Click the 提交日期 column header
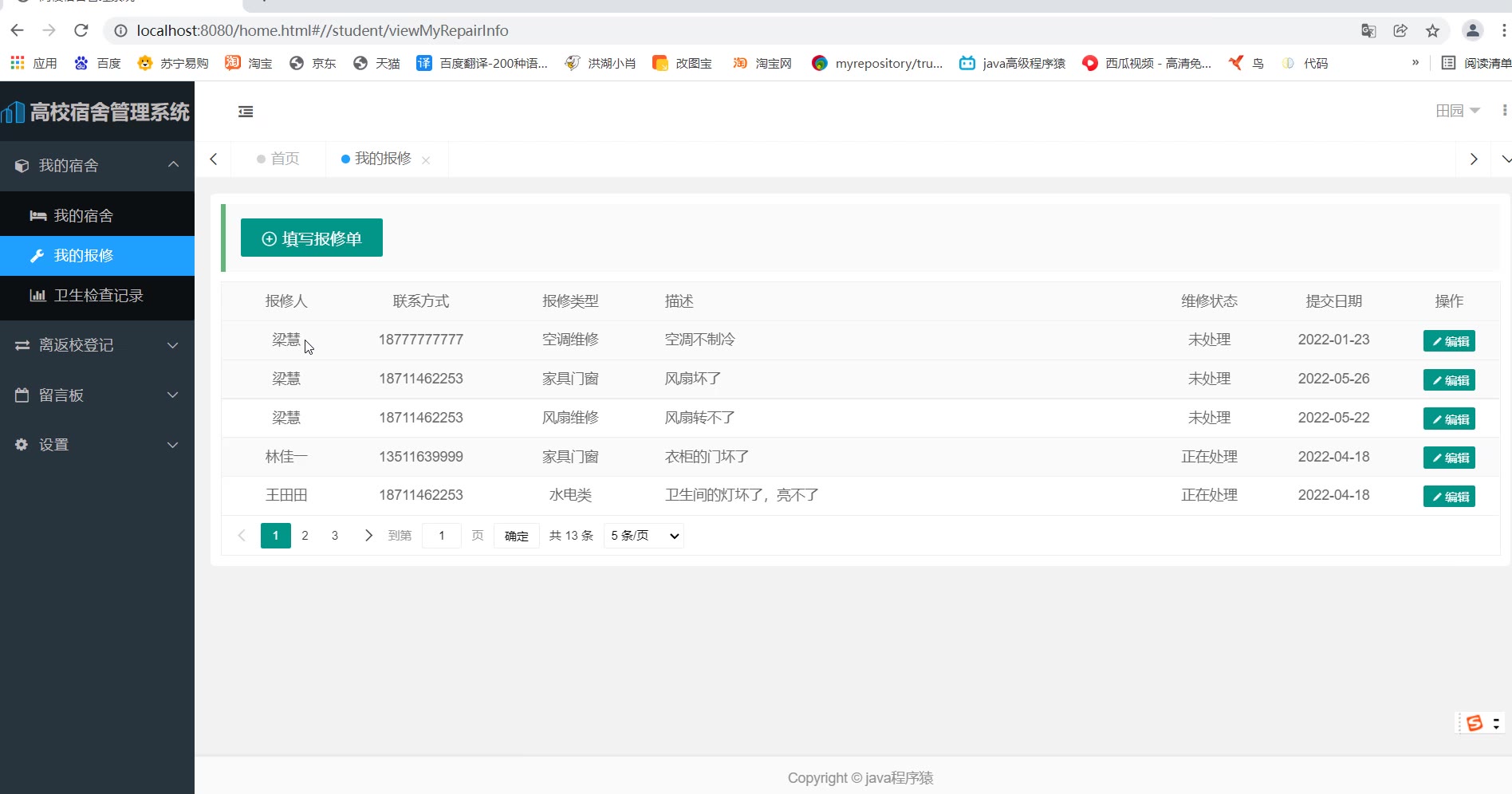The image size is (1512, 794). pyautogui.click(x=1333, y=301)
